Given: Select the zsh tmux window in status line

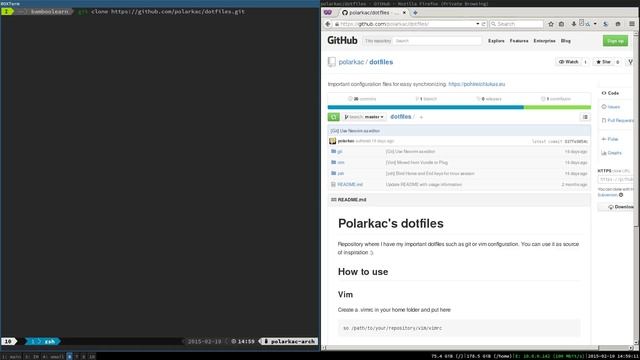Looking at the screenshot, I should tap(43, 341).
